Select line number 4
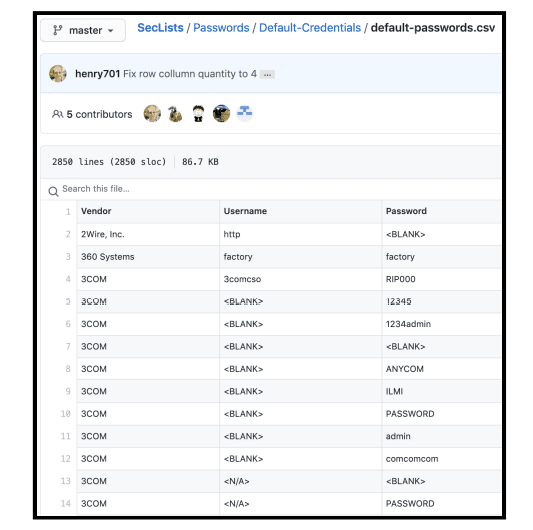This screenshot has height=530, width=533. point(68,279)
